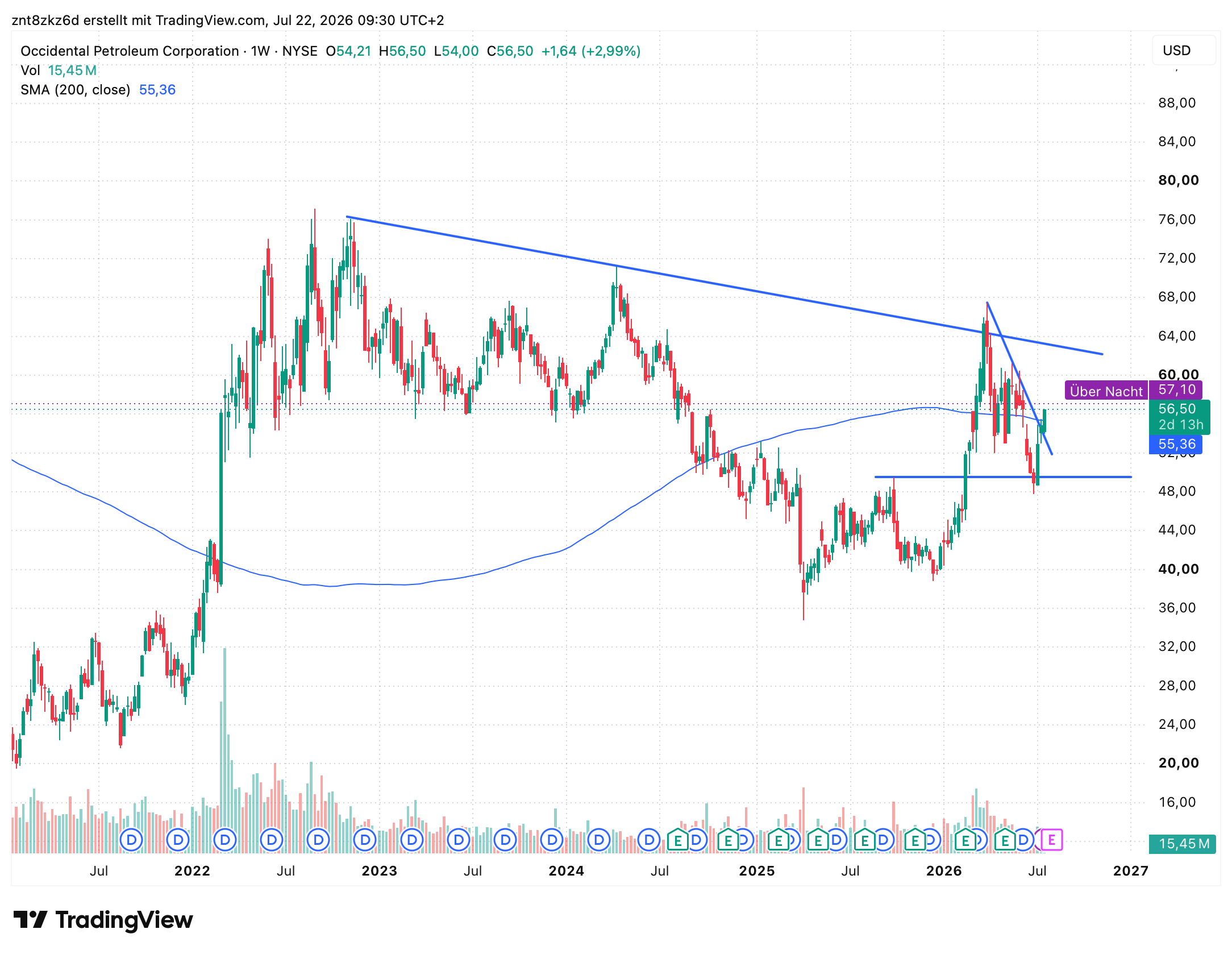Click the dividend marker right of August 2024 earnings
This screenshot has height=954, width=1232.
[696, 839]
